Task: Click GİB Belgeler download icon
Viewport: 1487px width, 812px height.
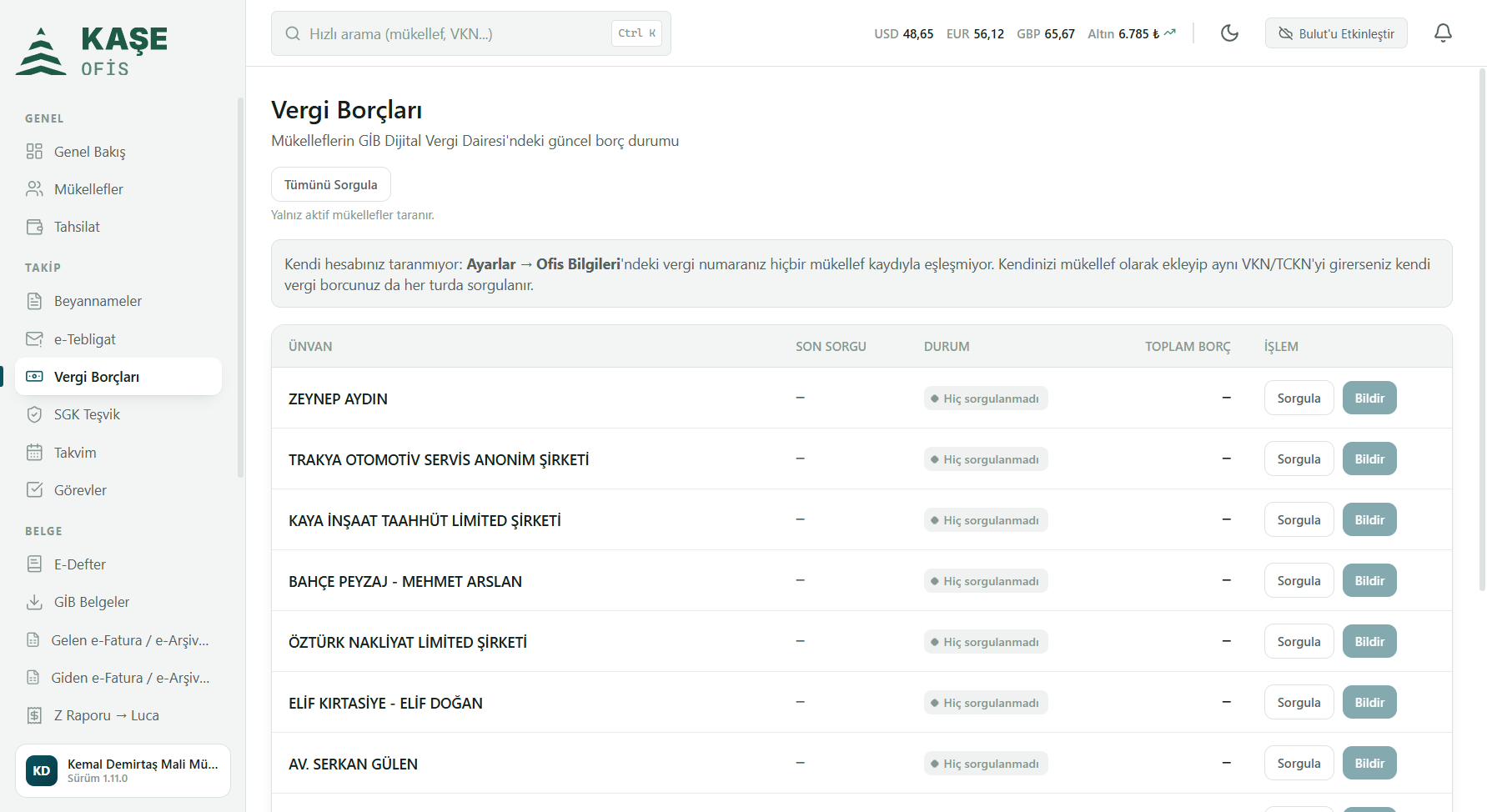Action: pos(34,602)
